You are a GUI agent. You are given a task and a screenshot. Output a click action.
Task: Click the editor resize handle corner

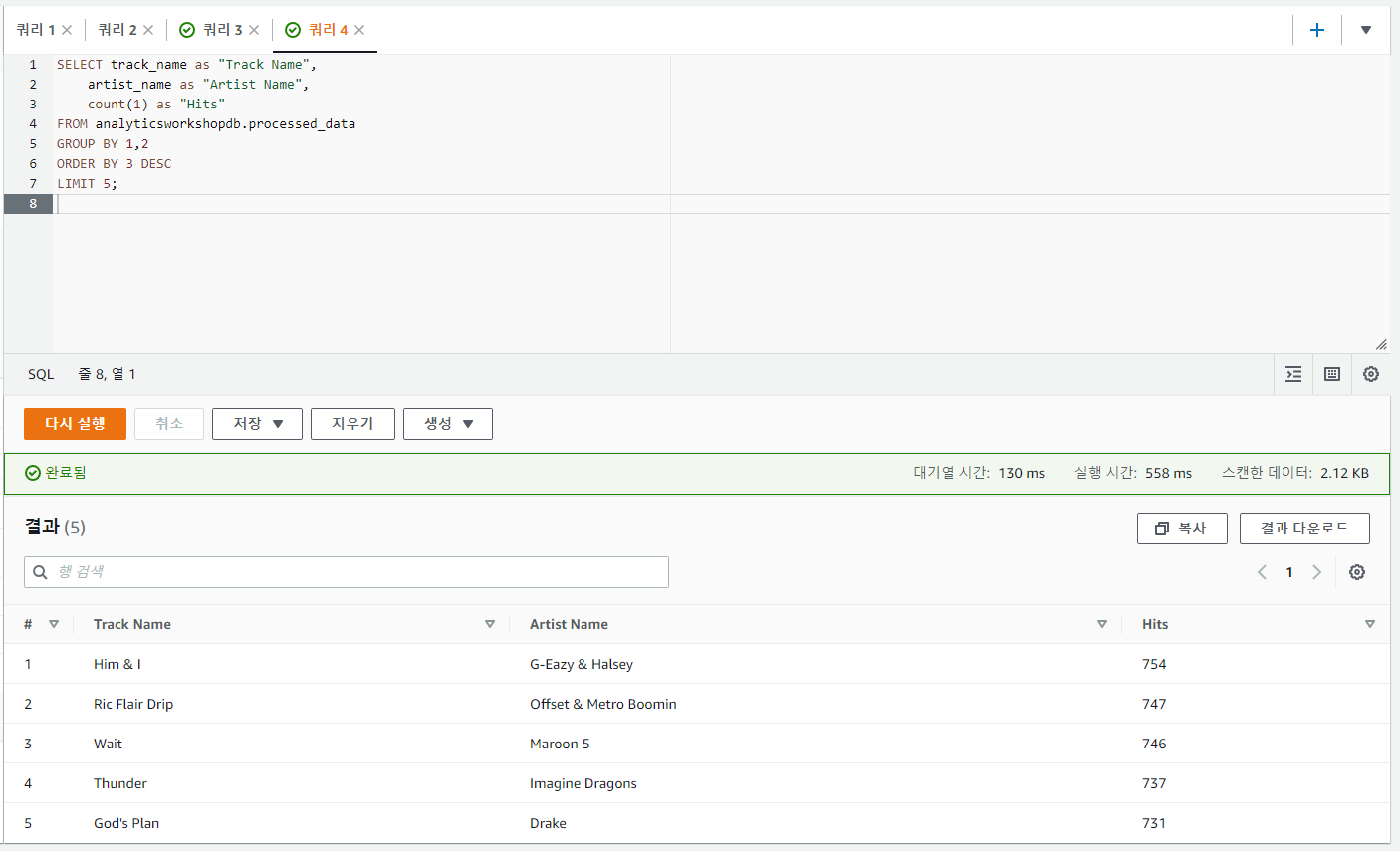pyautogui.click(x=1381, y=345)
